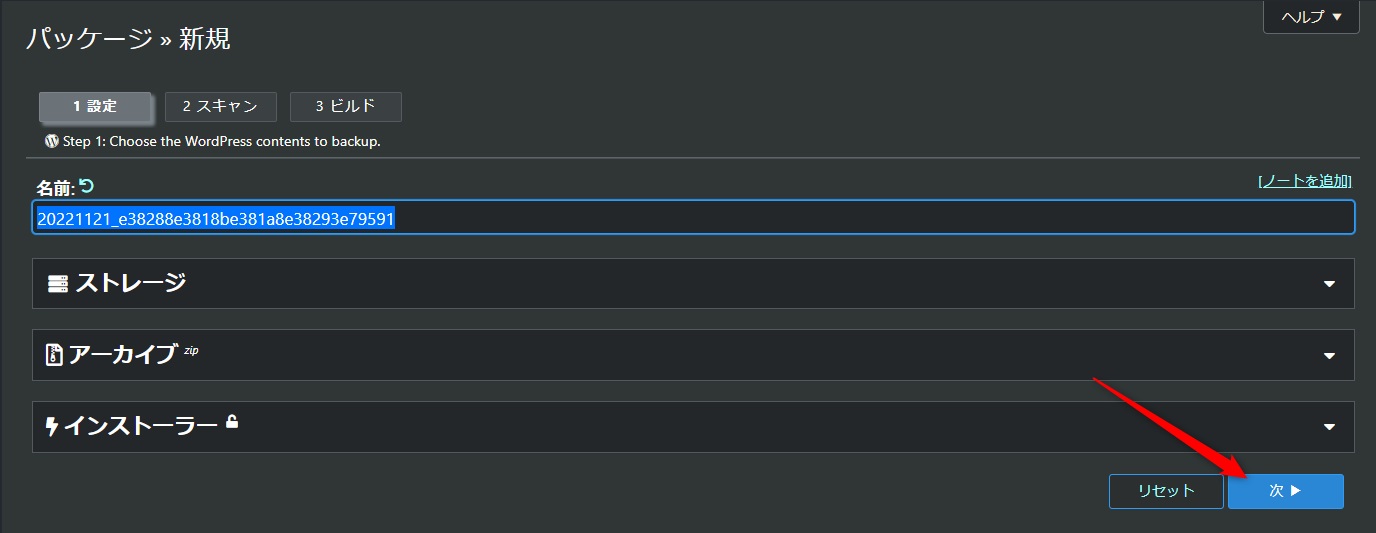
Task: Click the ストレージ server stack icon
Action: pyautogui.click(x=58, y=284)
